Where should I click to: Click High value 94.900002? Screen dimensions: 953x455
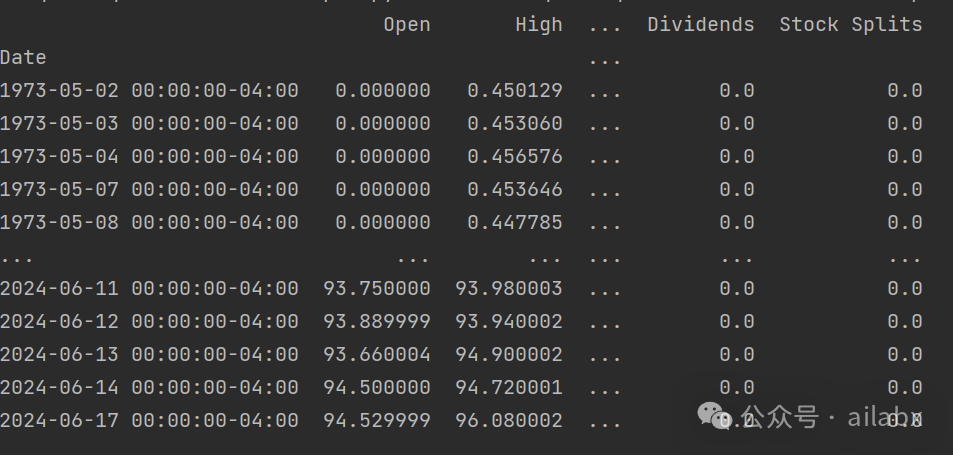click(x=509, y=354)
